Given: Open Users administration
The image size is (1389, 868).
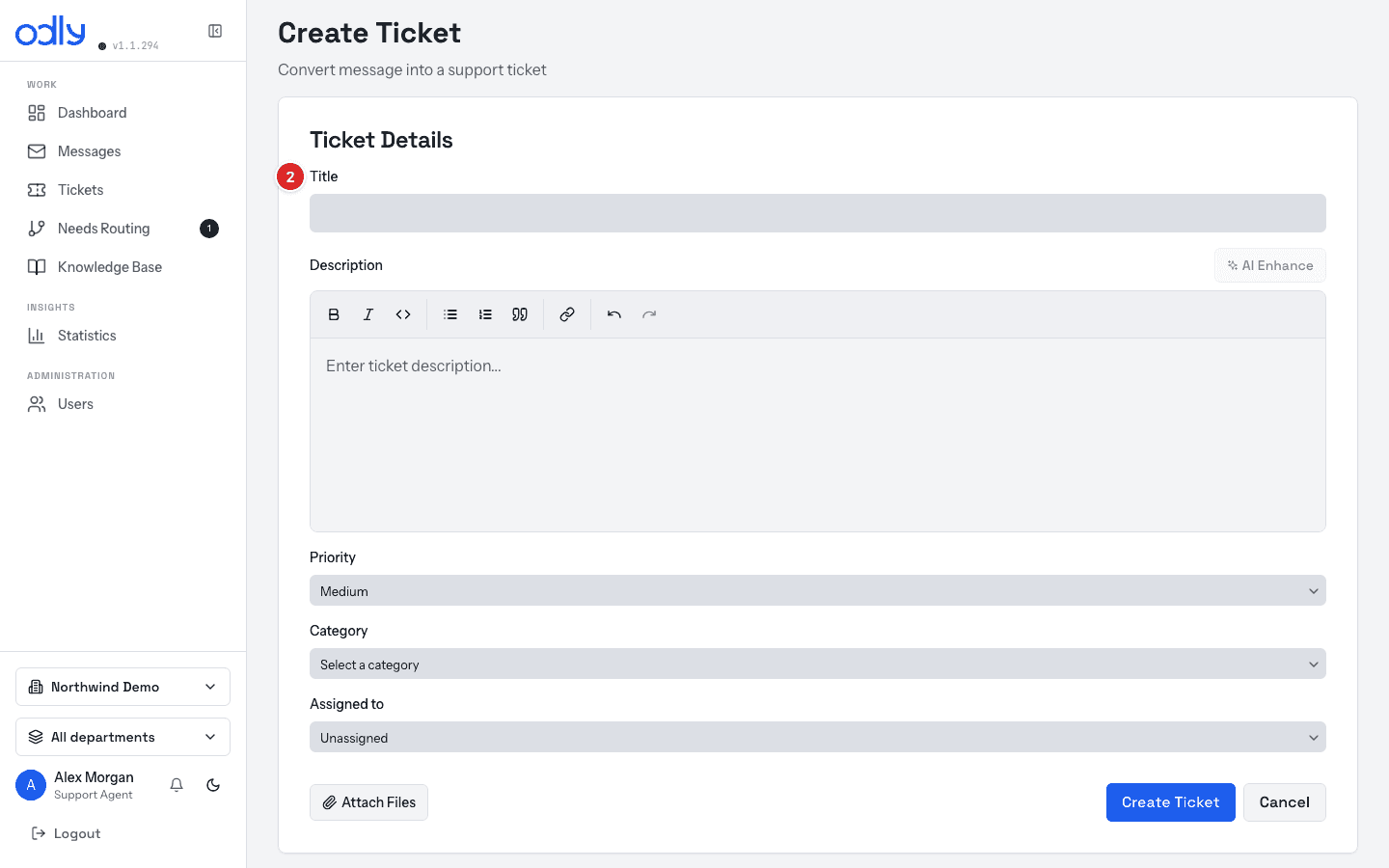Looking at the screenshot, I should (123, 404).
